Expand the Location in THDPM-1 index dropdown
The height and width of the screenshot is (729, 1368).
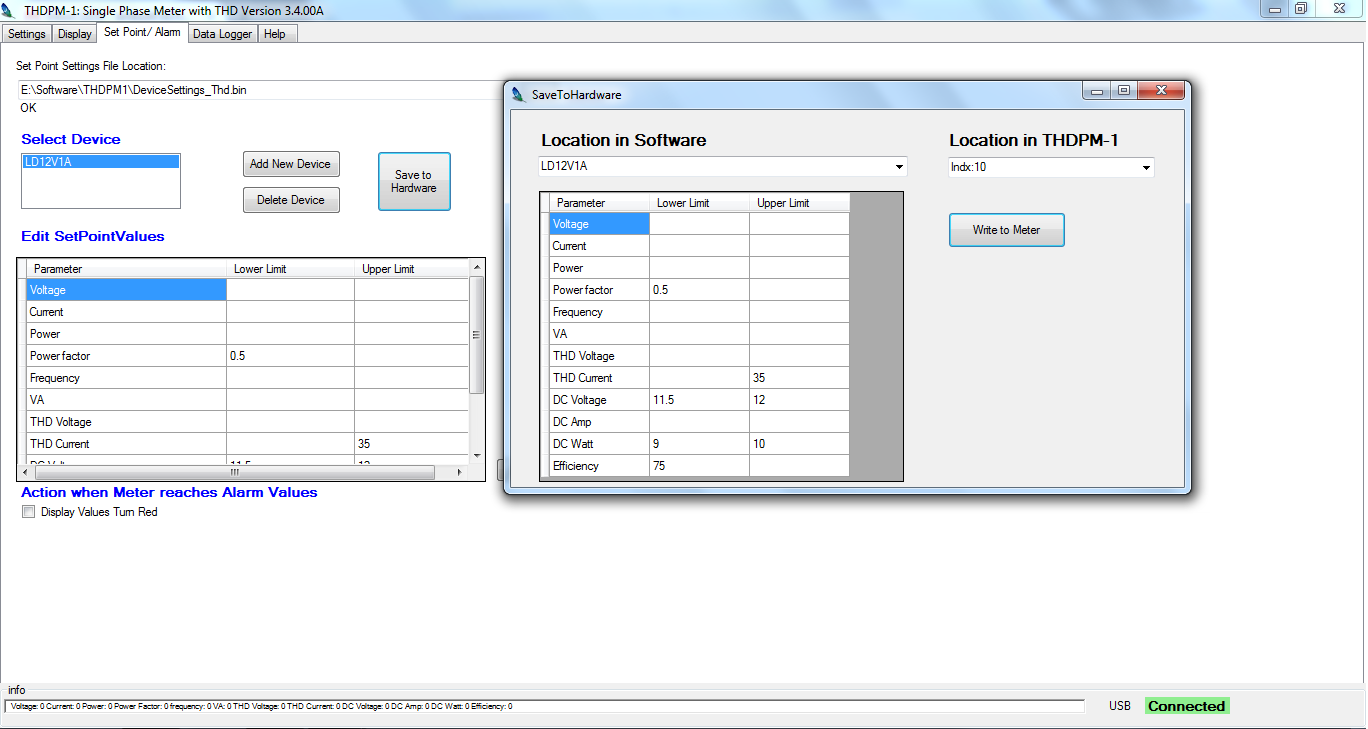click(x=1146, y=168)
